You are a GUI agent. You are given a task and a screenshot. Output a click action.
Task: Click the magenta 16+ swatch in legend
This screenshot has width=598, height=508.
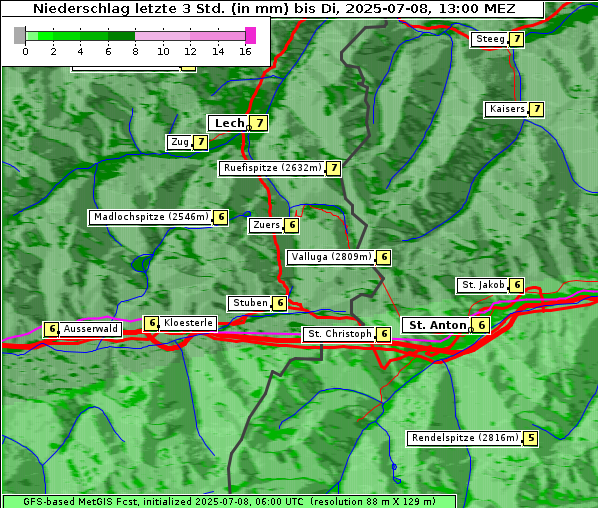pos(251,35)
